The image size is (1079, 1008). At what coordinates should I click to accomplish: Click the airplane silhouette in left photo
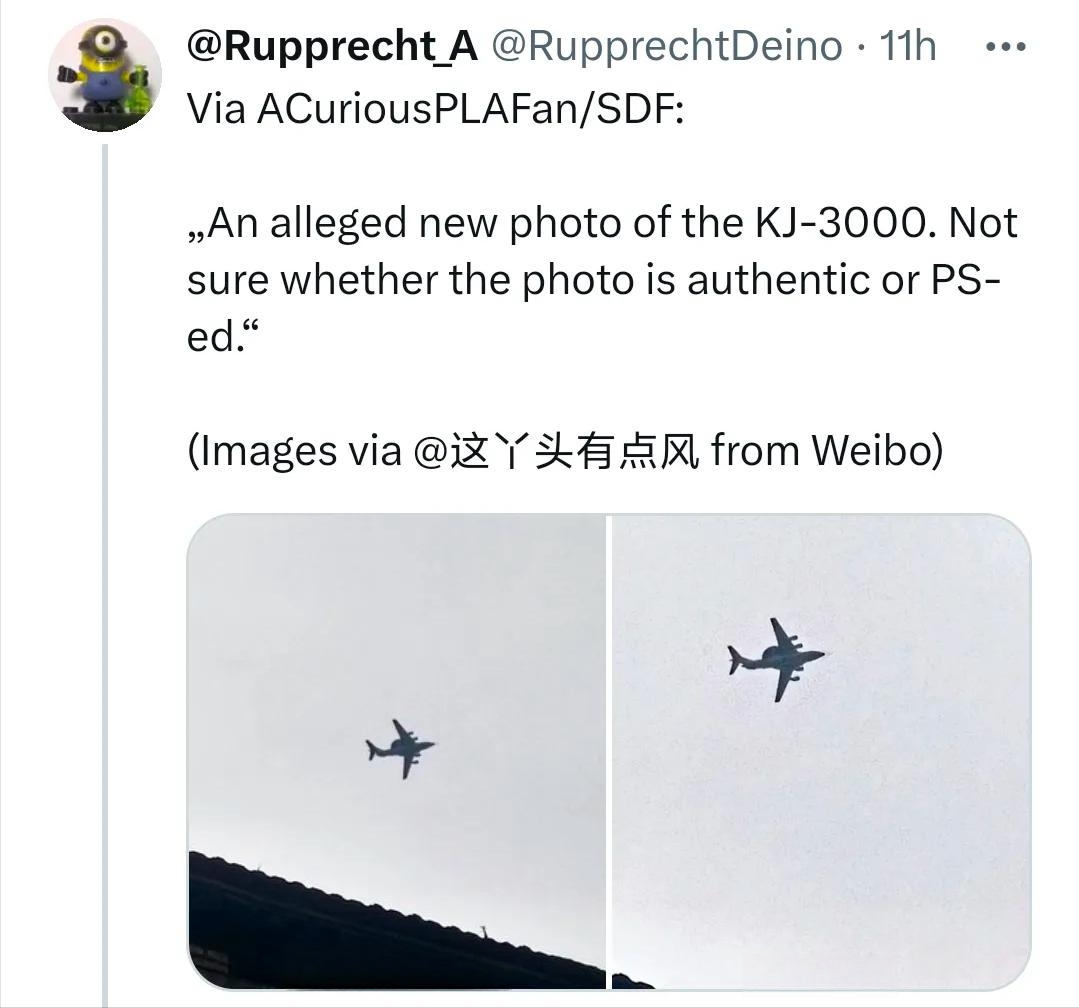pyautogui.click(x=400, y=749)
